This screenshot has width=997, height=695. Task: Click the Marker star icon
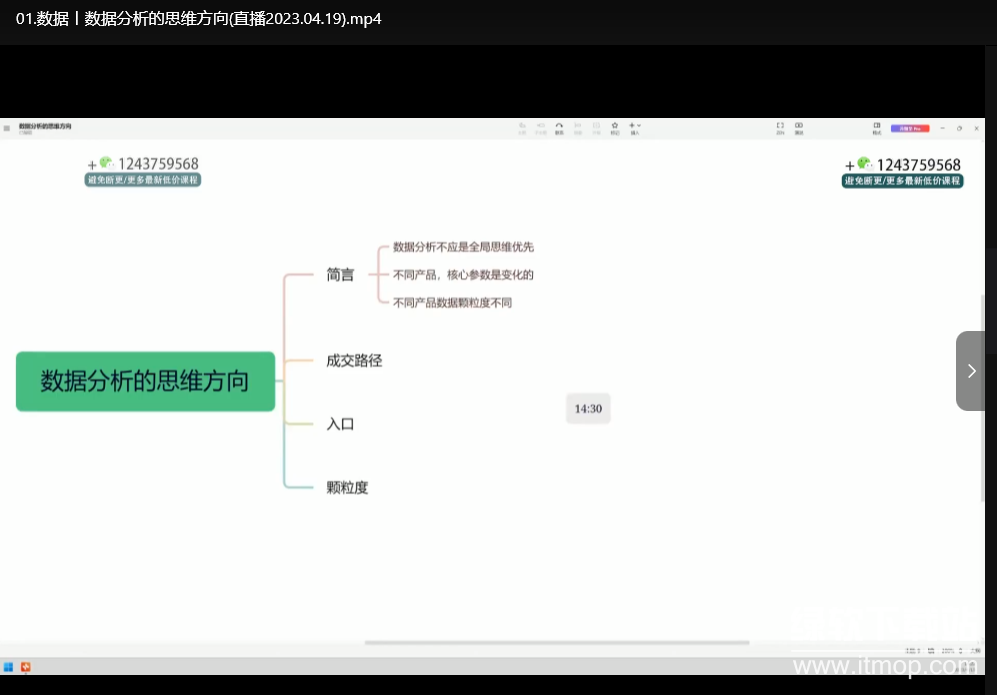(x=615, y=127)
